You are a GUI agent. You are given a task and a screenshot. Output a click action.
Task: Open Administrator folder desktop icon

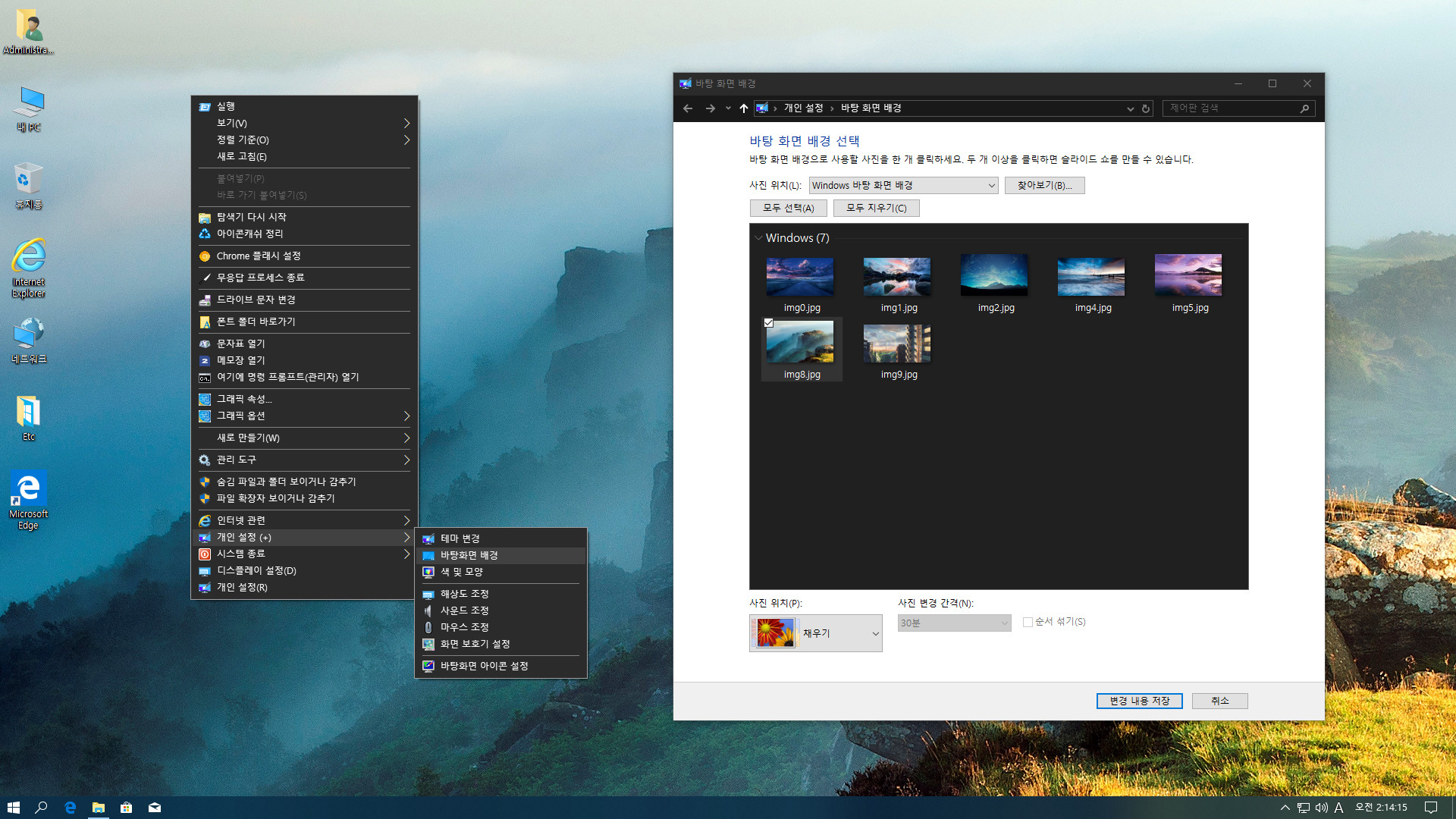point(28,31)
